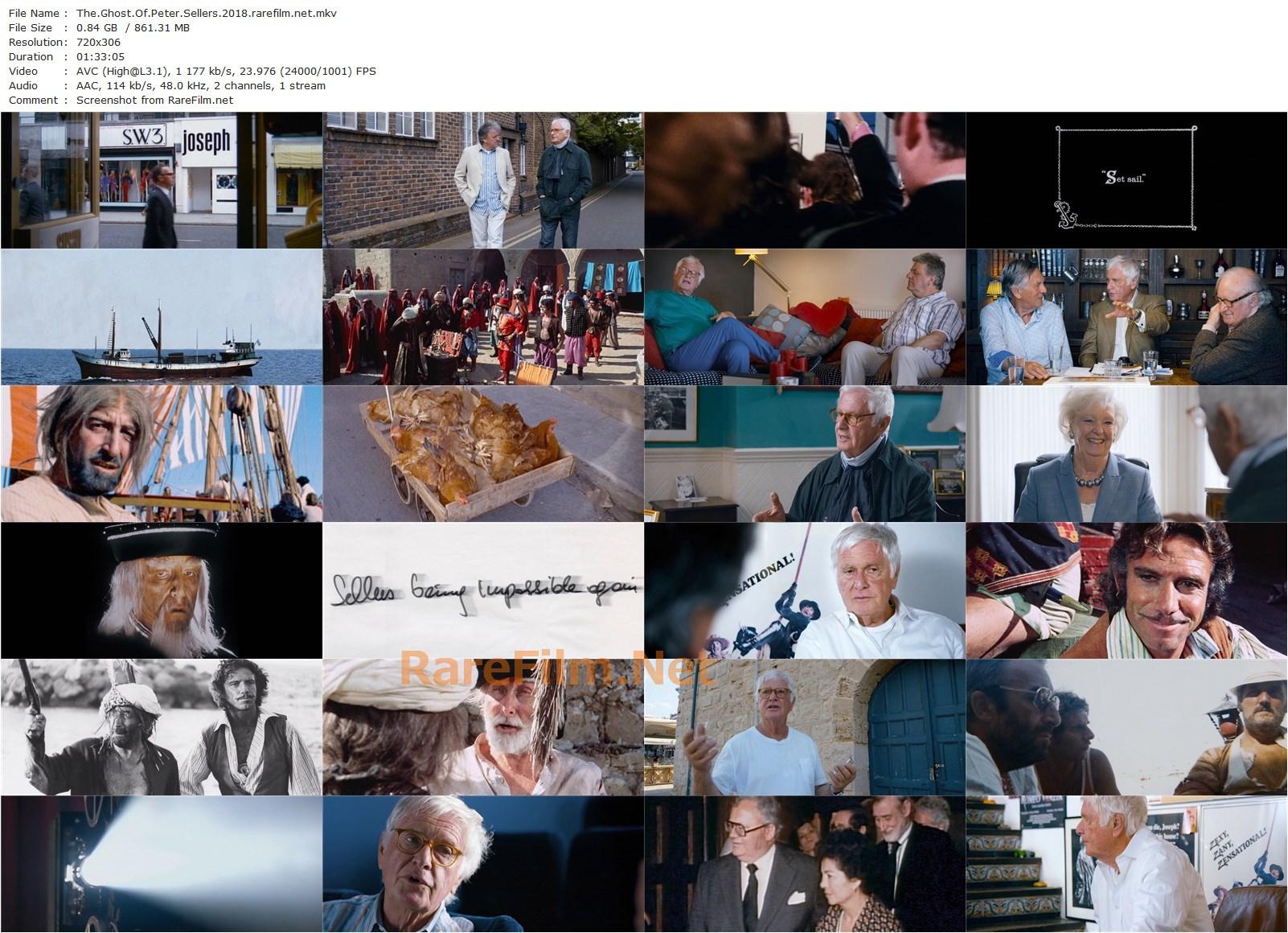1288x933 pixels.
Task: Select the film projector light beam thumbnail
Action: tap(162, 864)
